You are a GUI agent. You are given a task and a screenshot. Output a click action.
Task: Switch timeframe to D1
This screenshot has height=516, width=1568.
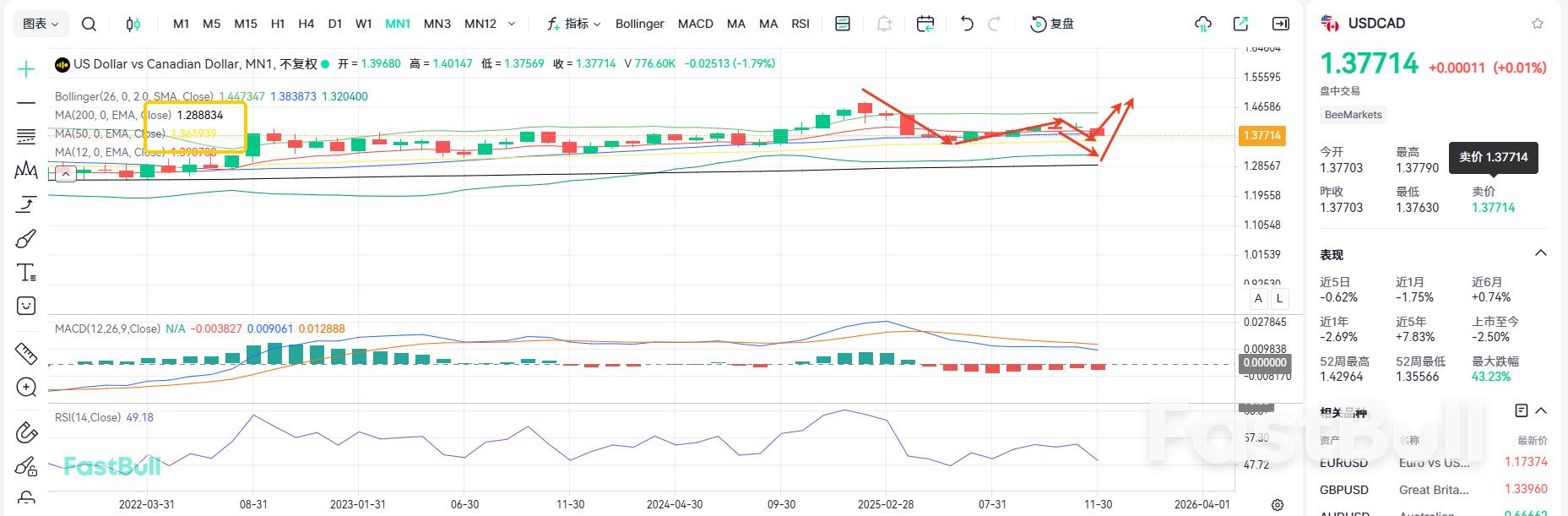(x=335, y=24)
